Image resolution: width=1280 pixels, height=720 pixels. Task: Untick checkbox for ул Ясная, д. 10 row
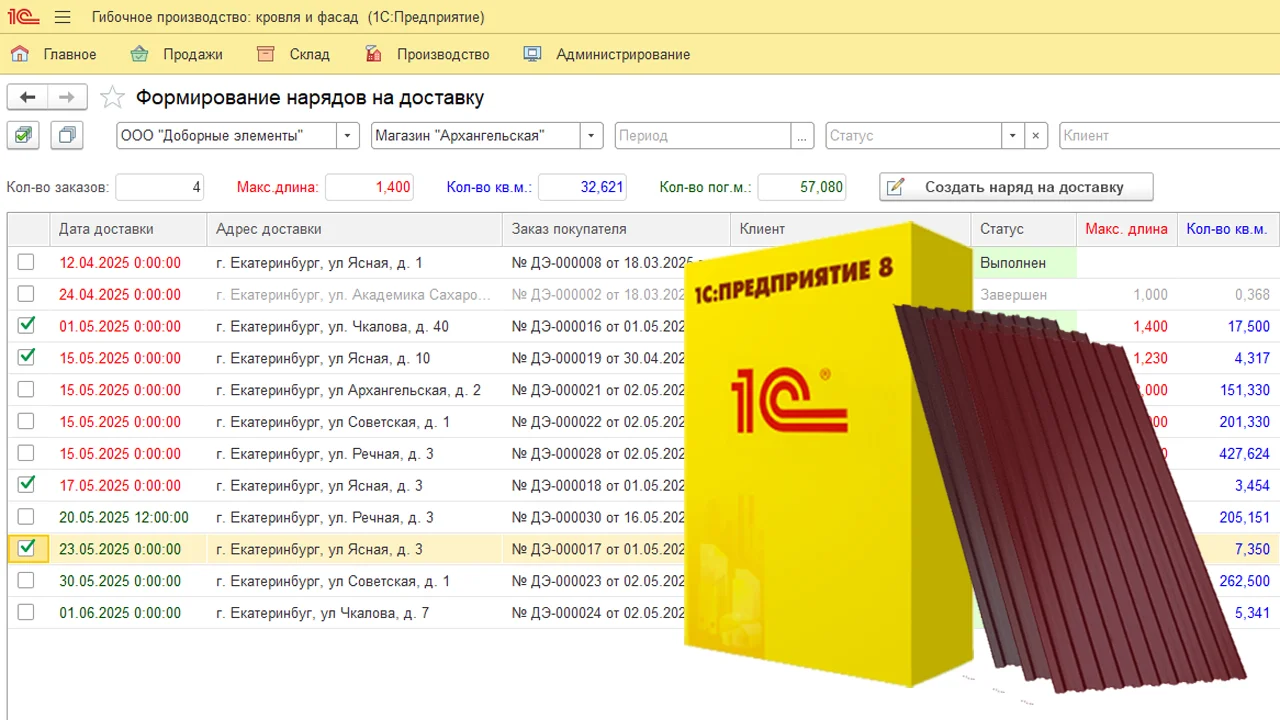(26, 358)
